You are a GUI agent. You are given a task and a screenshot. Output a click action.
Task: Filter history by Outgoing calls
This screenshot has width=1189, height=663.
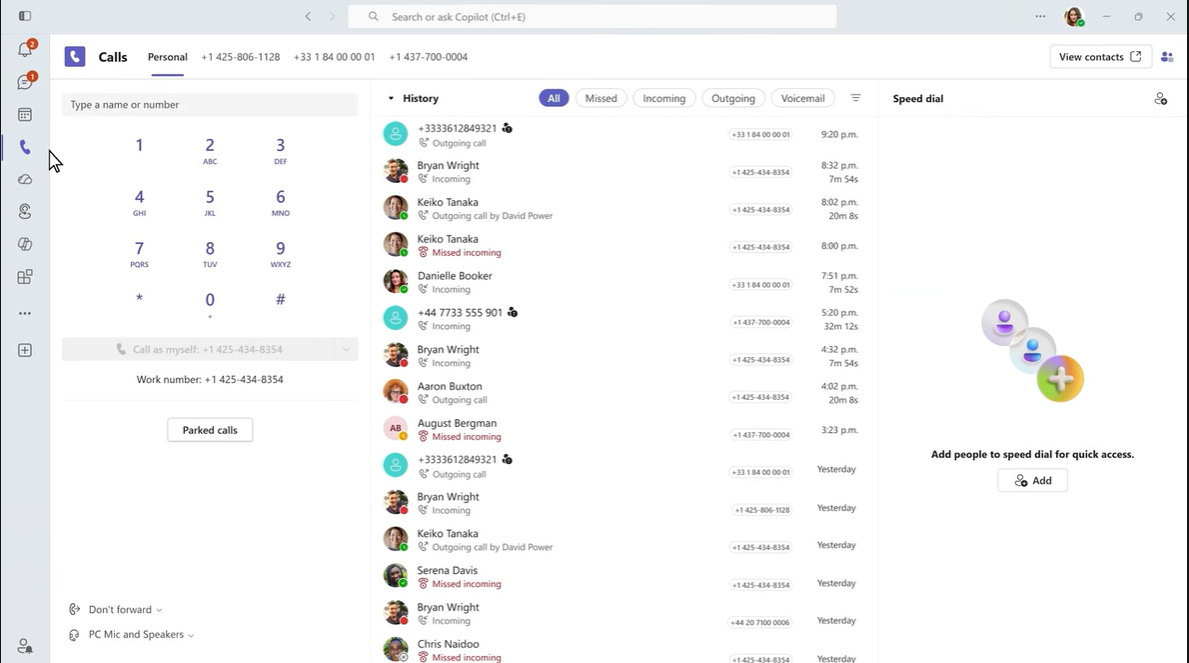click(x=733, y=98)
